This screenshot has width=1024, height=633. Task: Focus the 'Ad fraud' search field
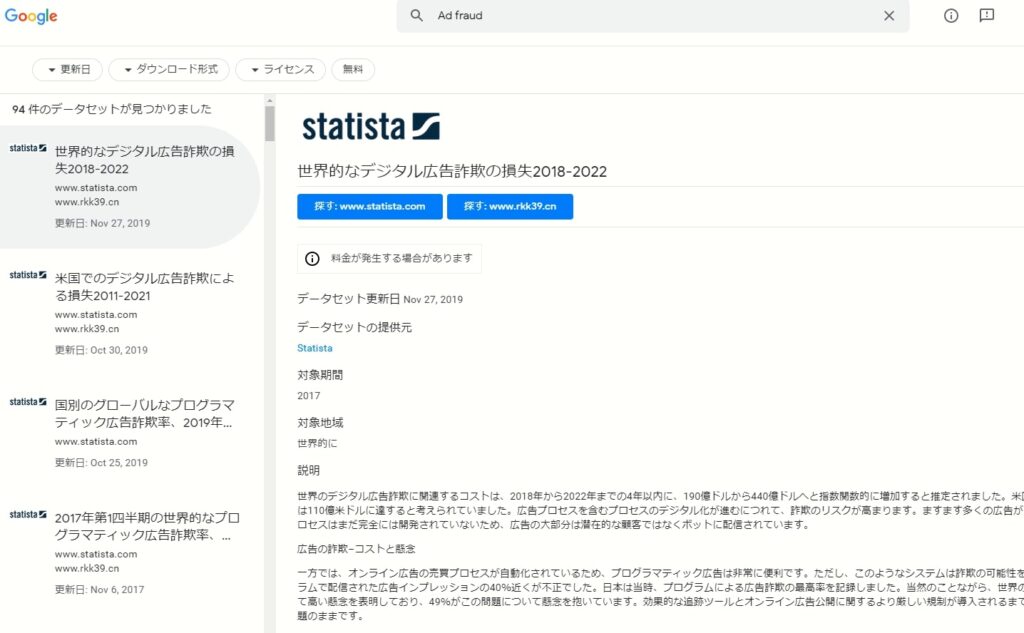(x=653, y=16)
